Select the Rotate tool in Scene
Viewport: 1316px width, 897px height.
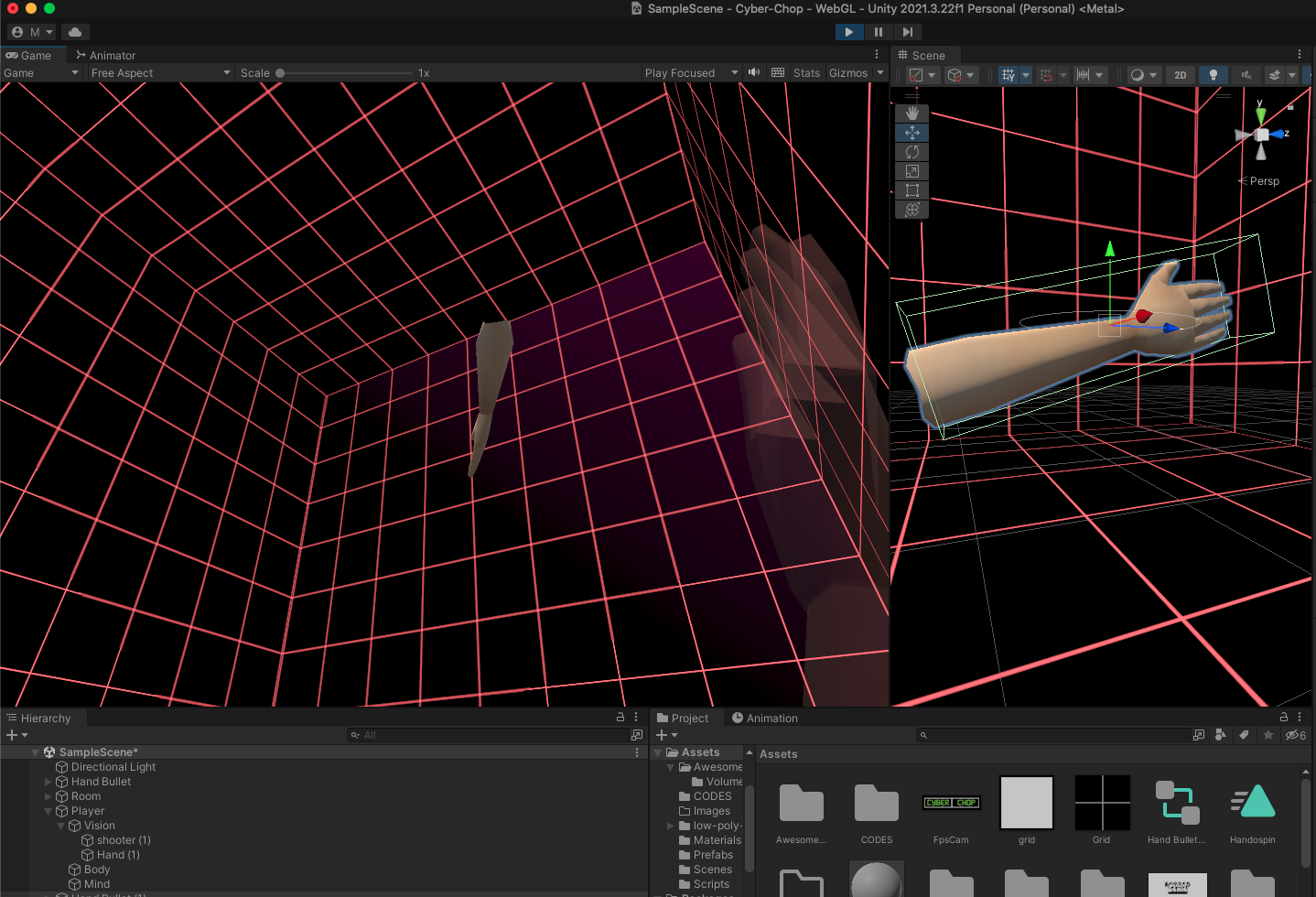coord(911,152)
